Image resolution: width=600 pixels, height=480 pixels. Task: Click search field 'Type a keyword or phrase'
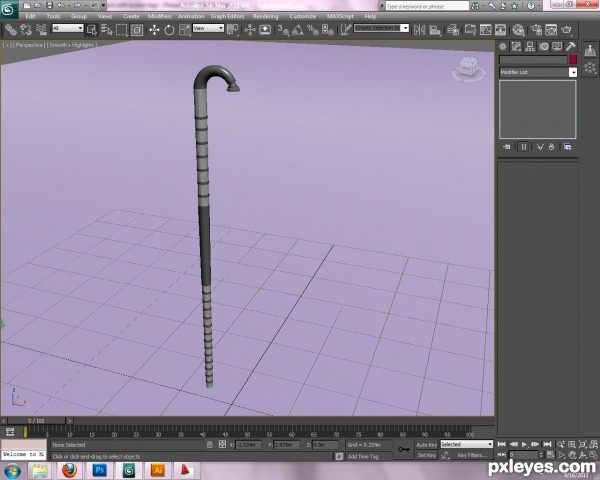click(x=427, y=6)
